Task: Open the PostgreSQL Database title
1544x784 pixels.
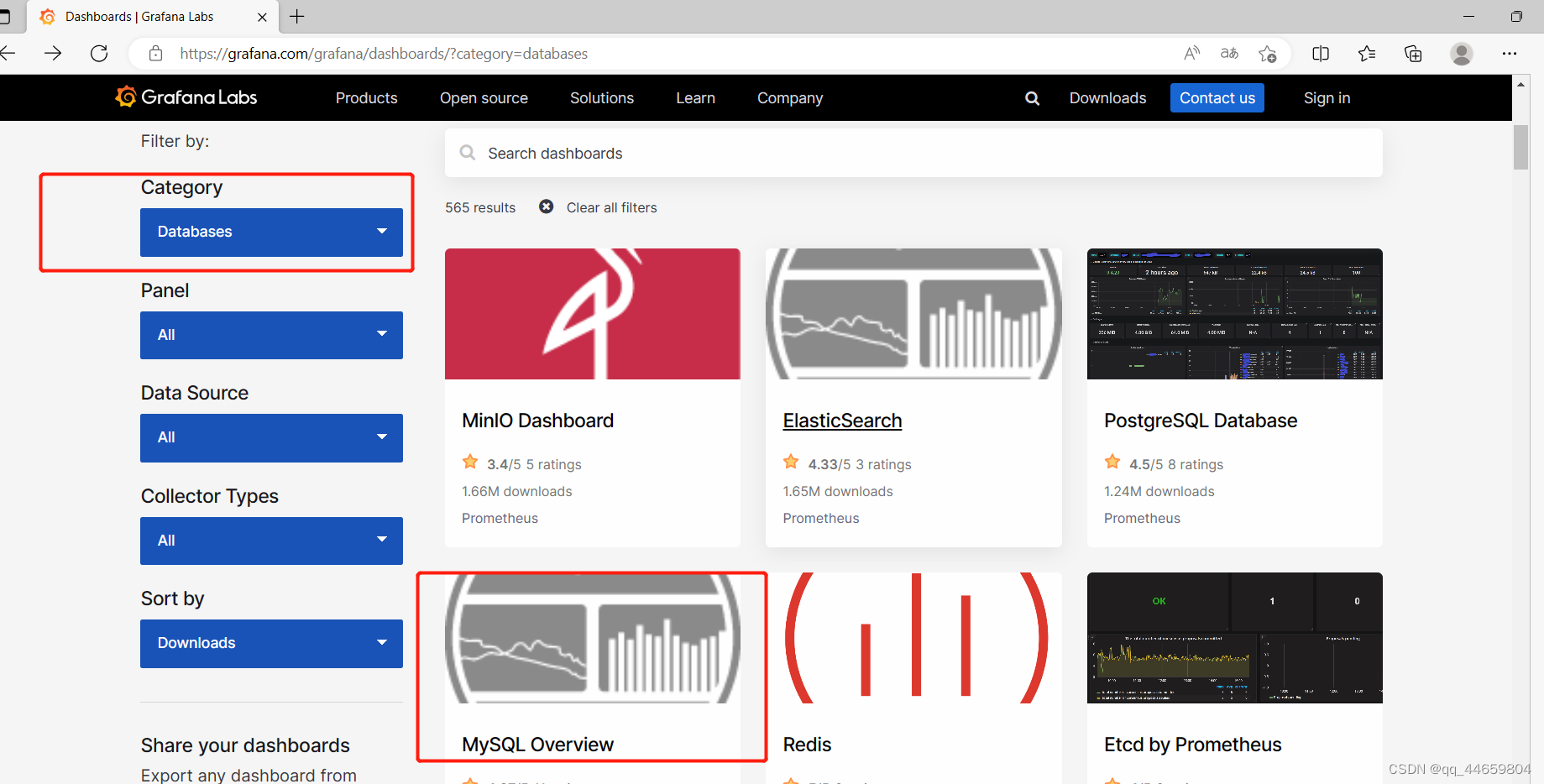Action: coord(1201,421)
